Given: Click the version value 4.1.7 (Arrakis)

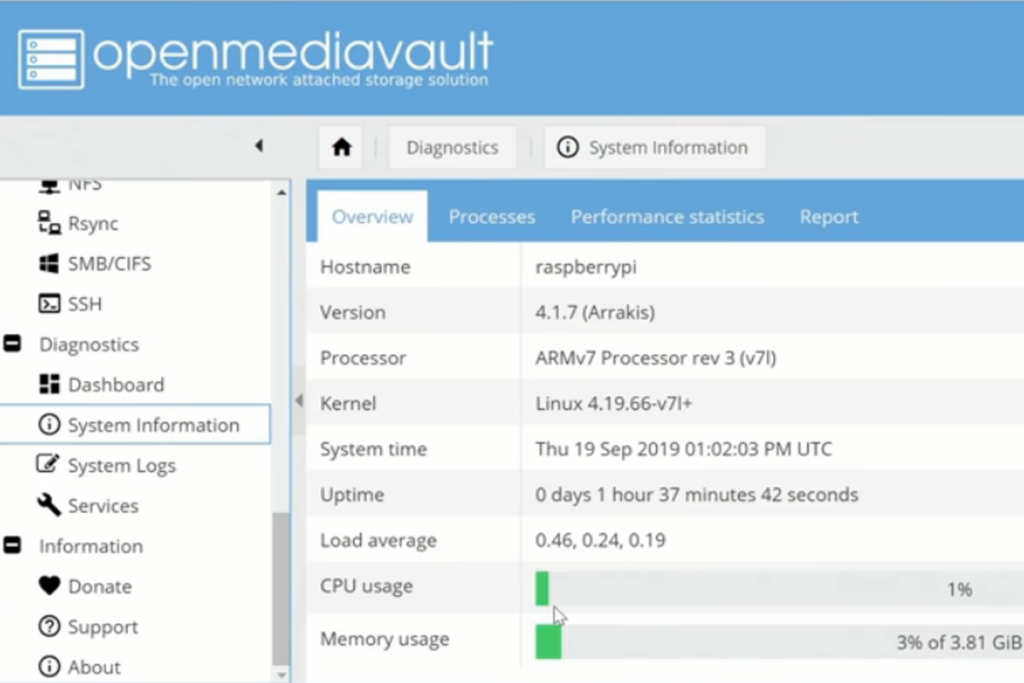Looking at the screenshot, I should pos(595,312).
